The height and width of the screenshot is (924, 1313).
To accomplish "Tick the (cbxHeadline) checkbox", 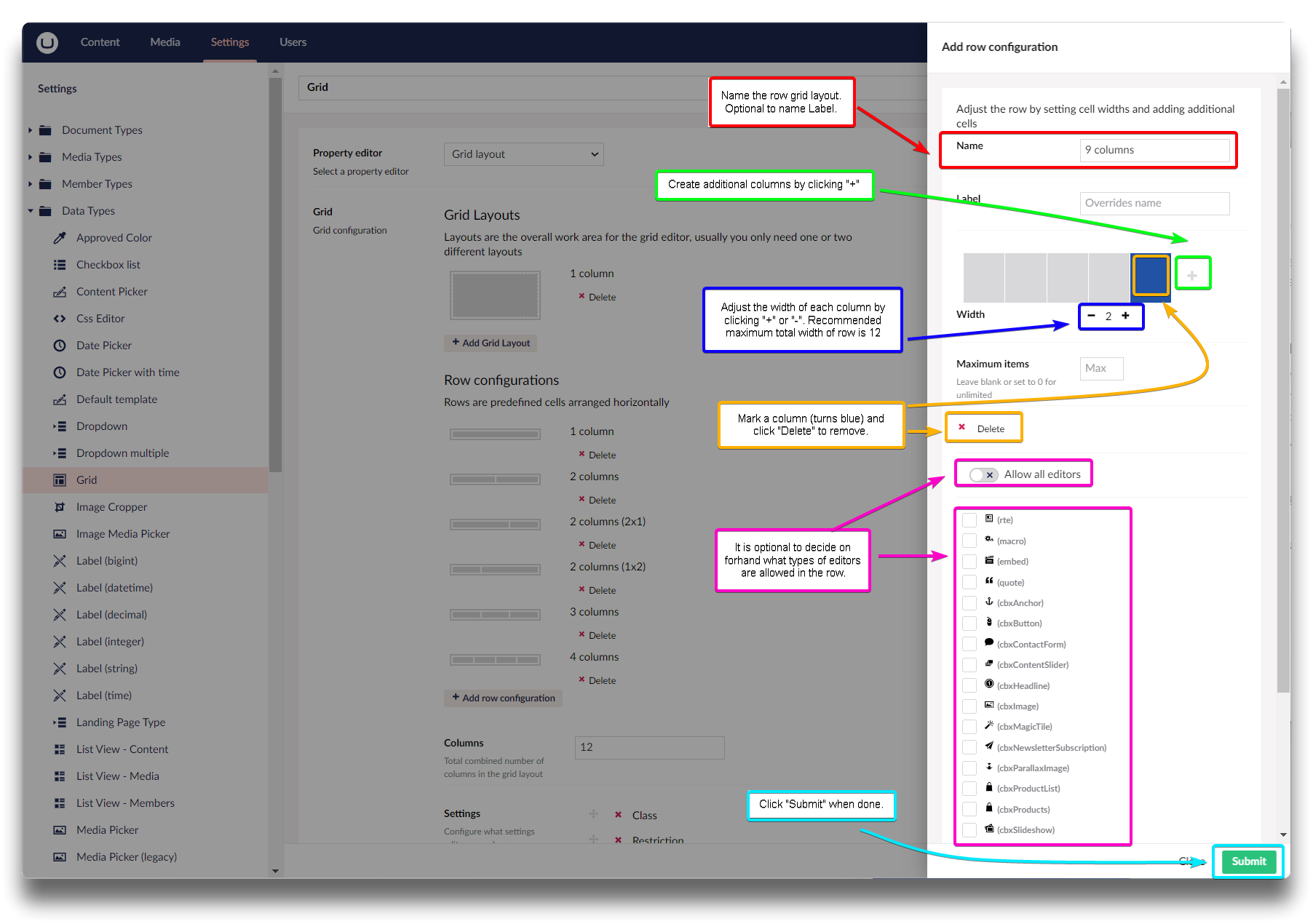I will coord(969,685).
